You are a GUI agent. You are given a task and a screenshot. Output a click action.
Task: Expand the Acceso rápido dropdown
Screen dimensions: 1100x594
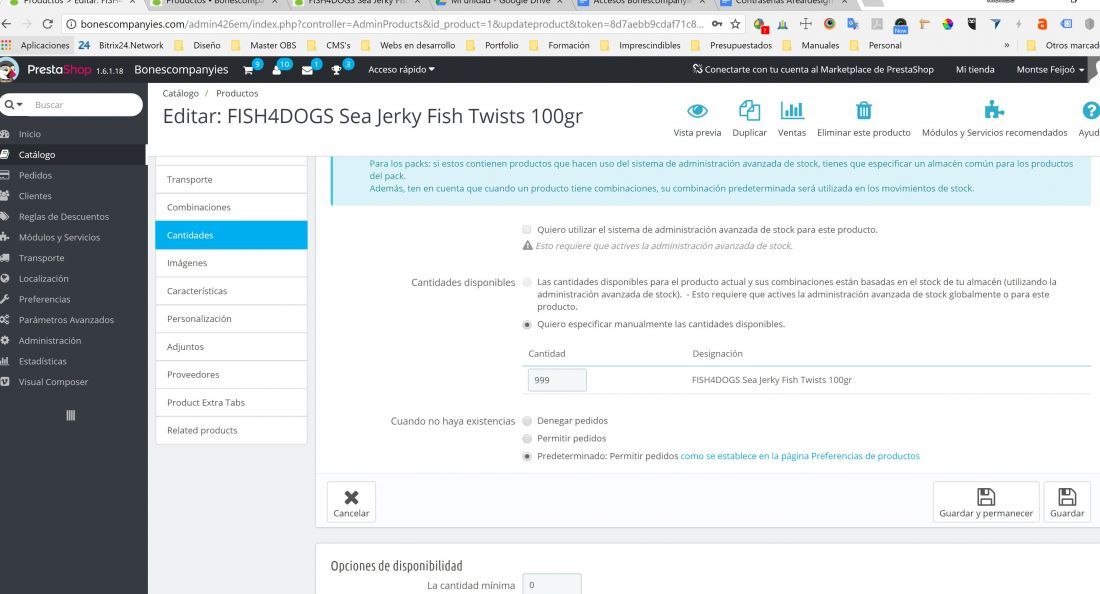coord(401,69)
